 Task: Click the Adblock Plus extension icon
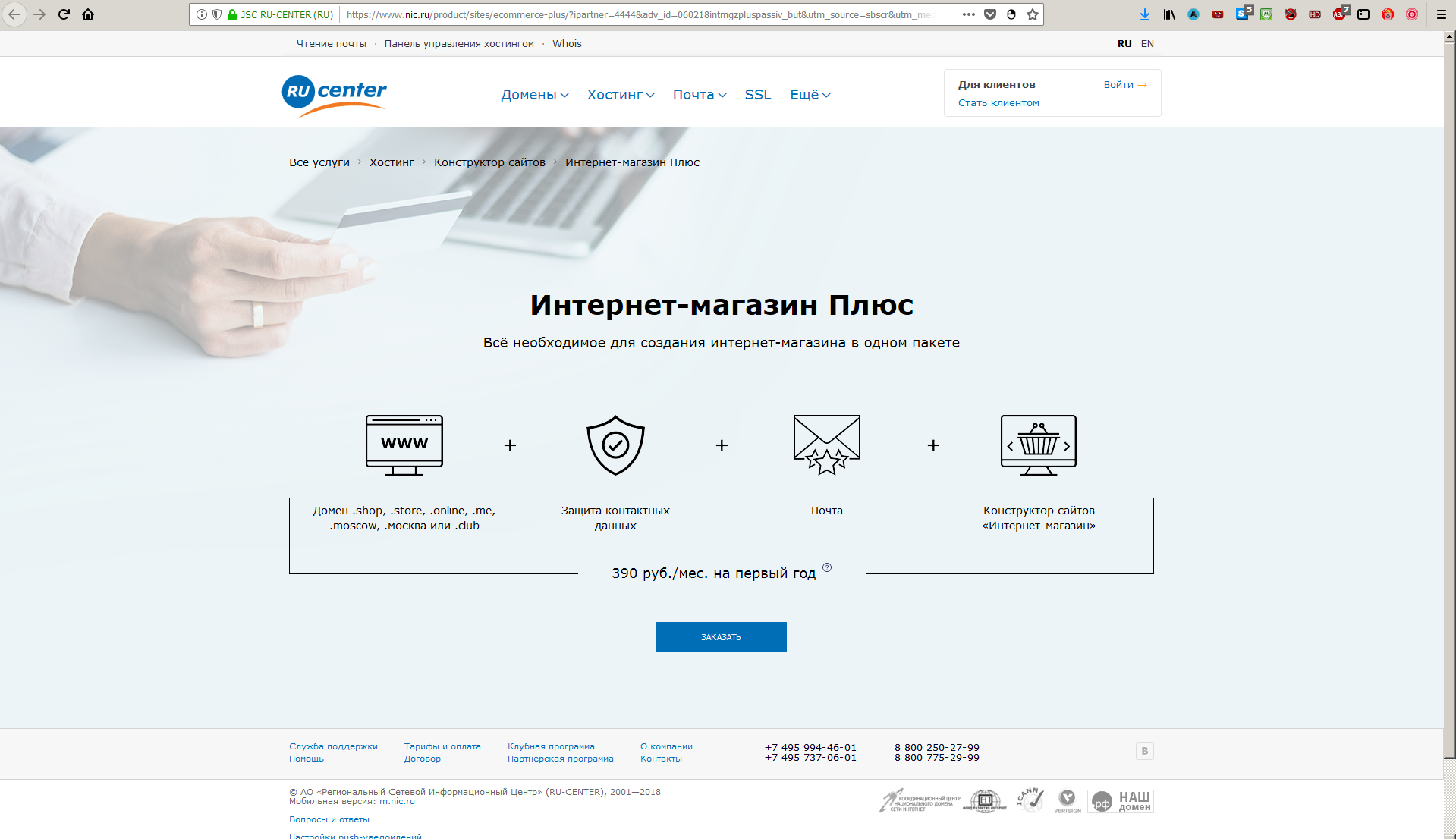(1339, 14)
